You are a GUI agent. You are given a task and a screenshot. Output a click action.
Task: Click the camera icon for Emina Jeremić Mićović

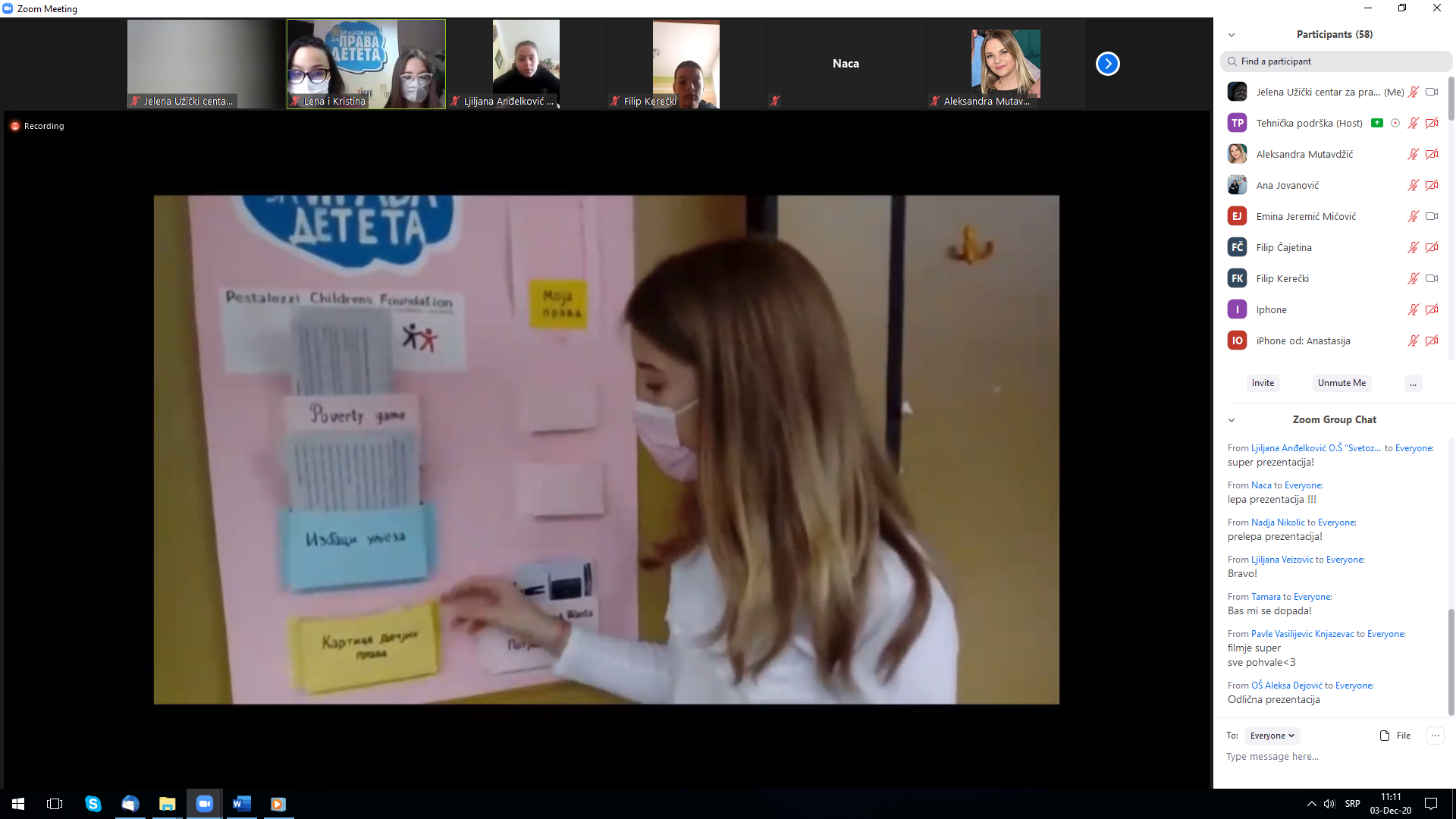pos(1432,216)
